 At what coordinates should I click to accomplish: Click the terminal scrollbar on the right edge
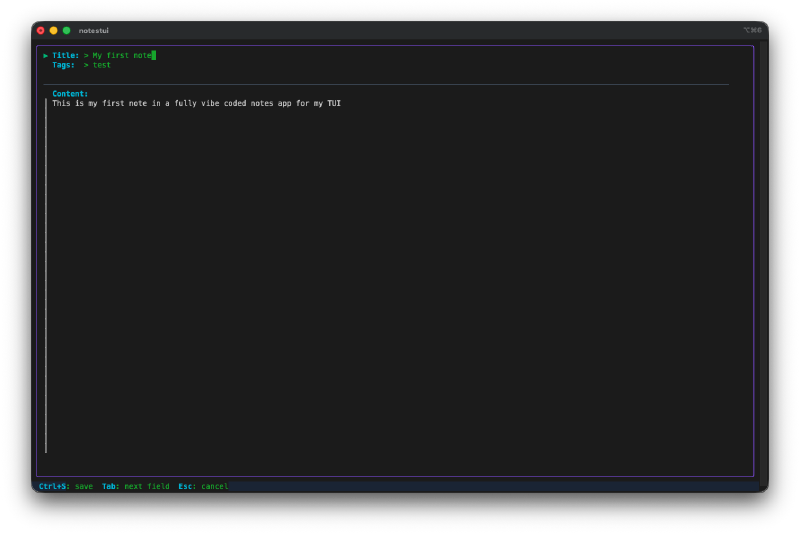(x=763, y=260)
